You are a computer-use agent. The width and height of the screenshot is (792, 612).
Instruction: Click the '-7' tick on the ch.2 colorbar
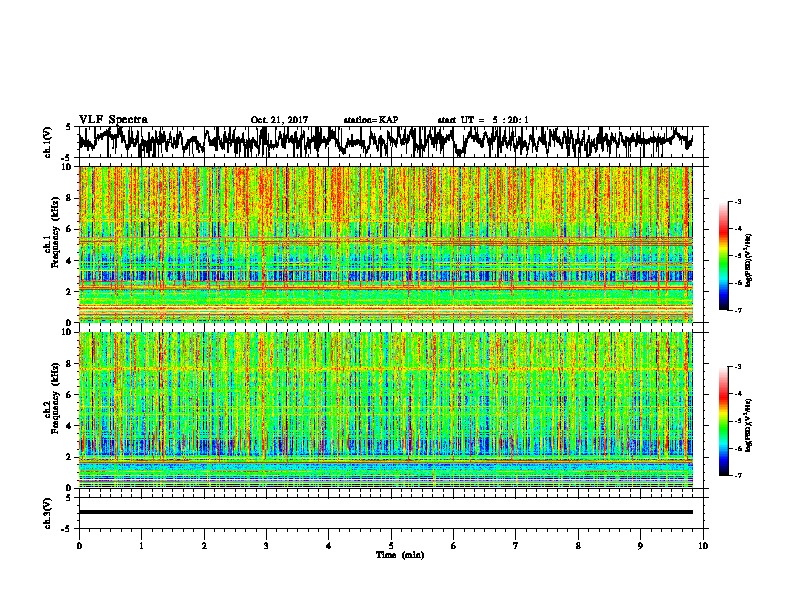coord(738,476)
